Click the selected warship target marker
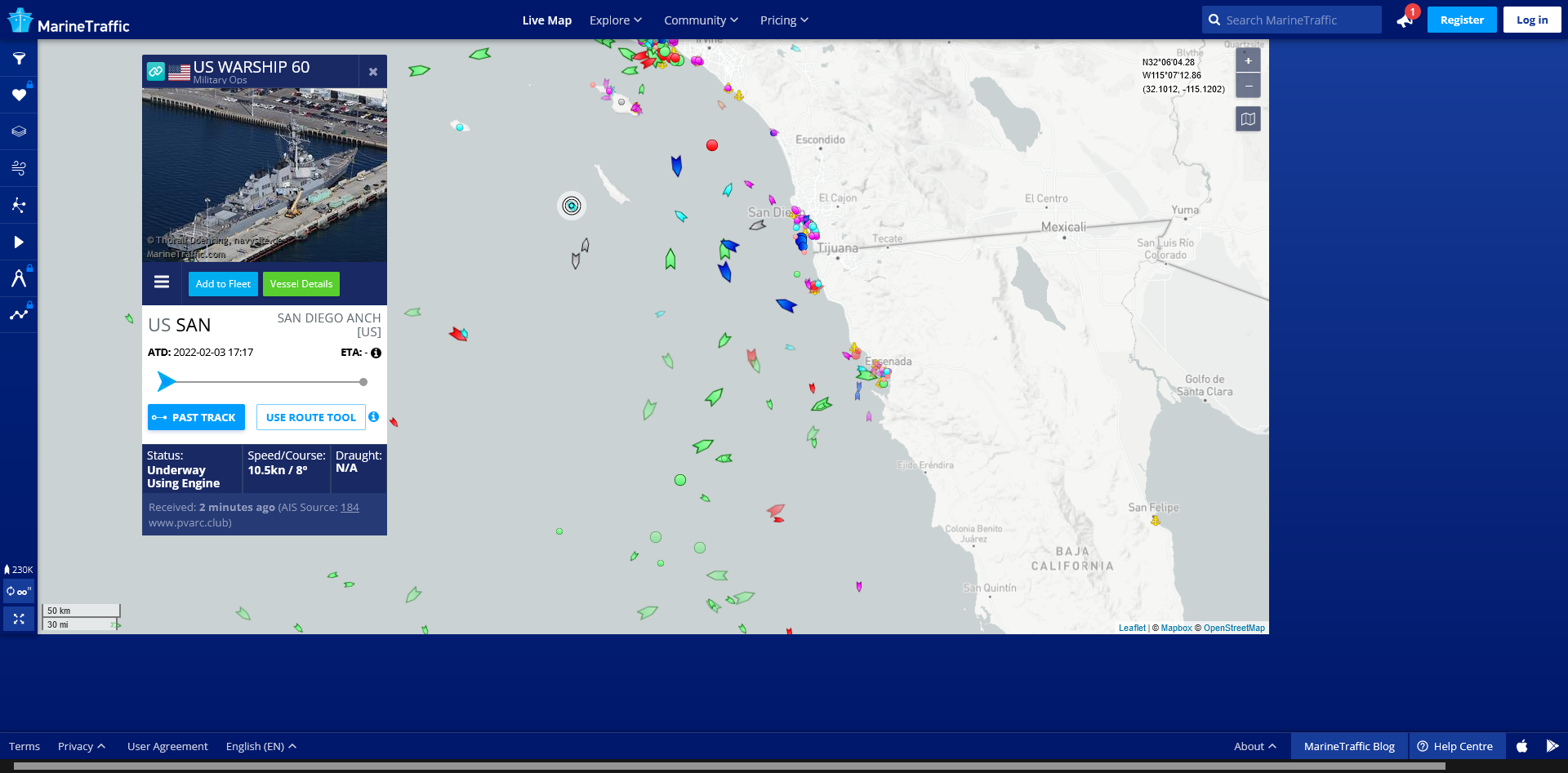Viewport: 1568px width, 773px height. coord(572,206)
